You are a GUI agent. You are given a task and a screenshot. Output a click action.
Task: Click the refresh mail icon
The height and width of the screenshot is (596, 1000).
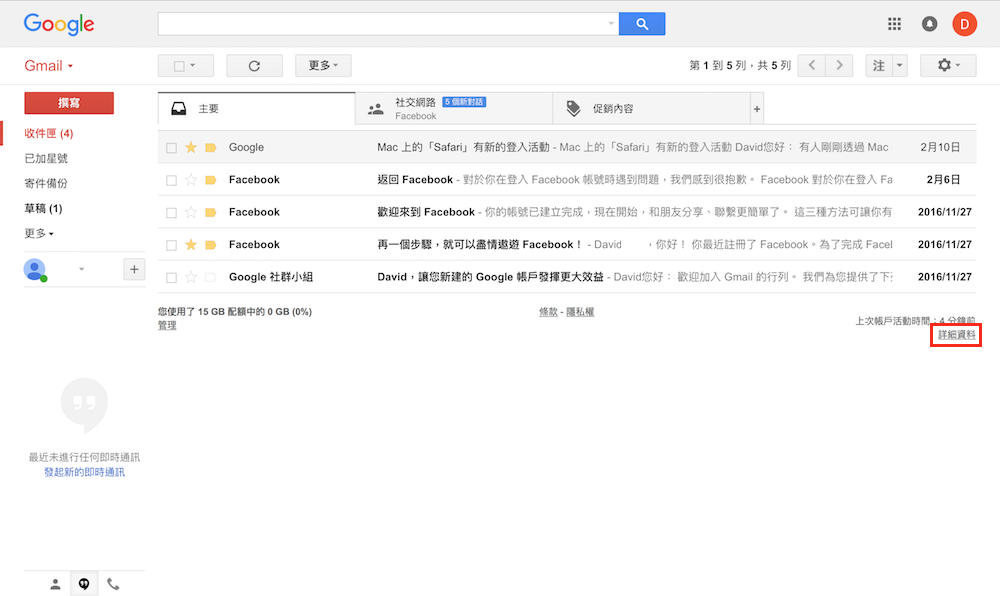click(254, 66)
